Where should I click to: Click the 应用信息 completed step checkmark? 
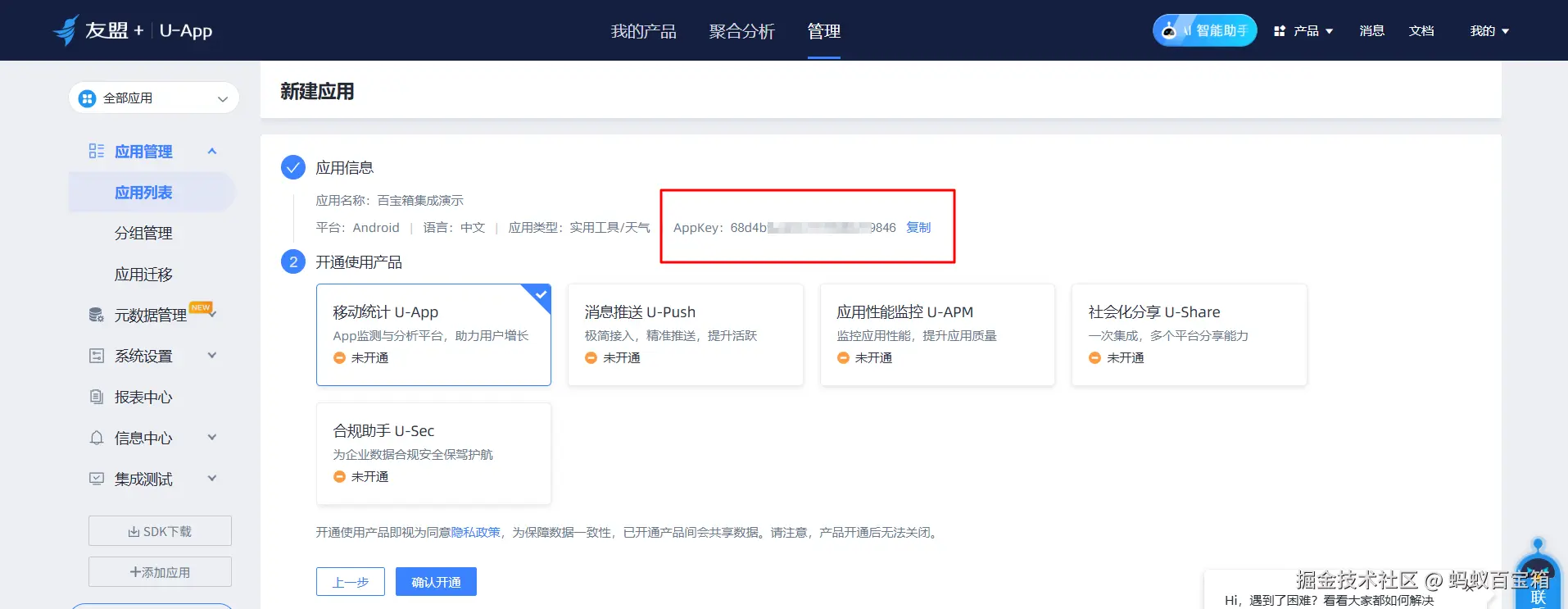[x=293, y=167]
